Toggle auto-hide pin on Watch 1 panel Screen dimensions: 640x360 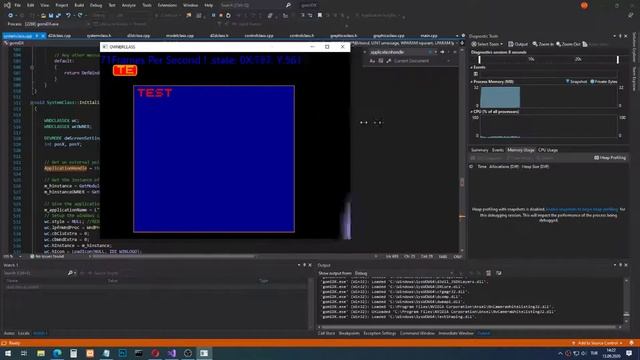[304, 265]
